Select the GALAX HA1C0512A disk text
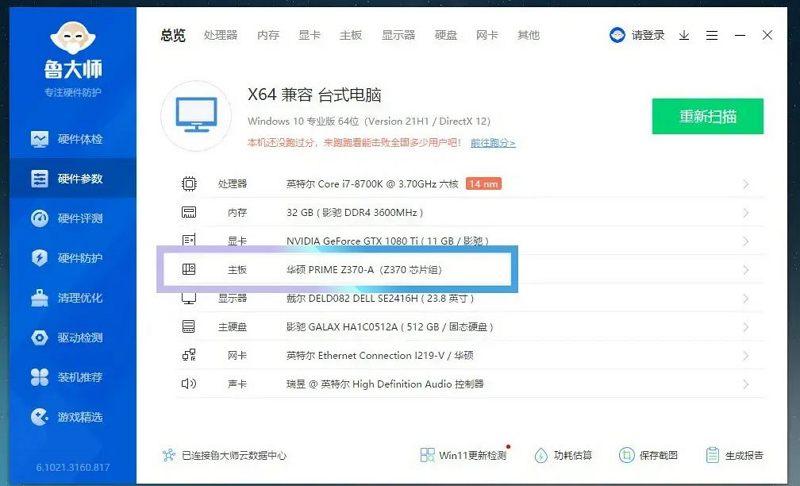Screen dimensions: 800x486 [389, 327]
